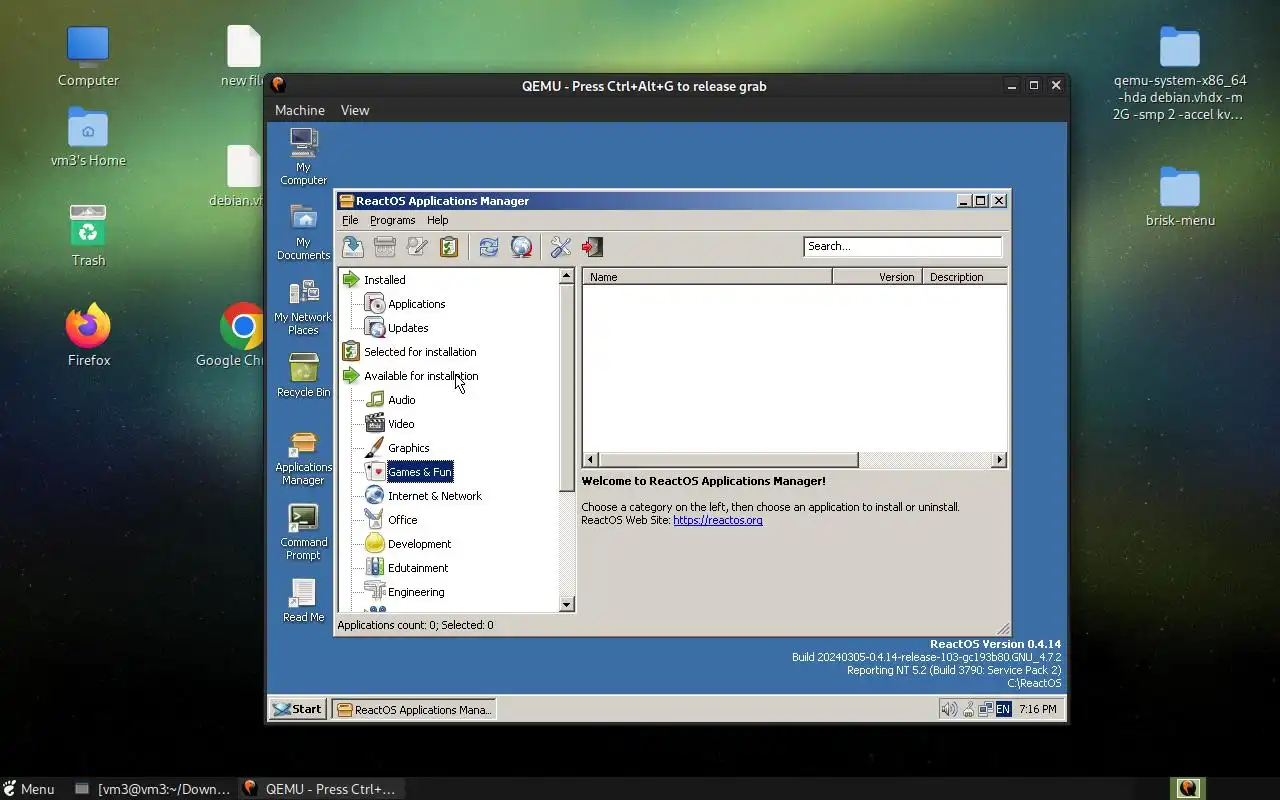Viewport: 1280px width, 800px height.
Task: Select the host Computer desktop icon
Action: 88,56
